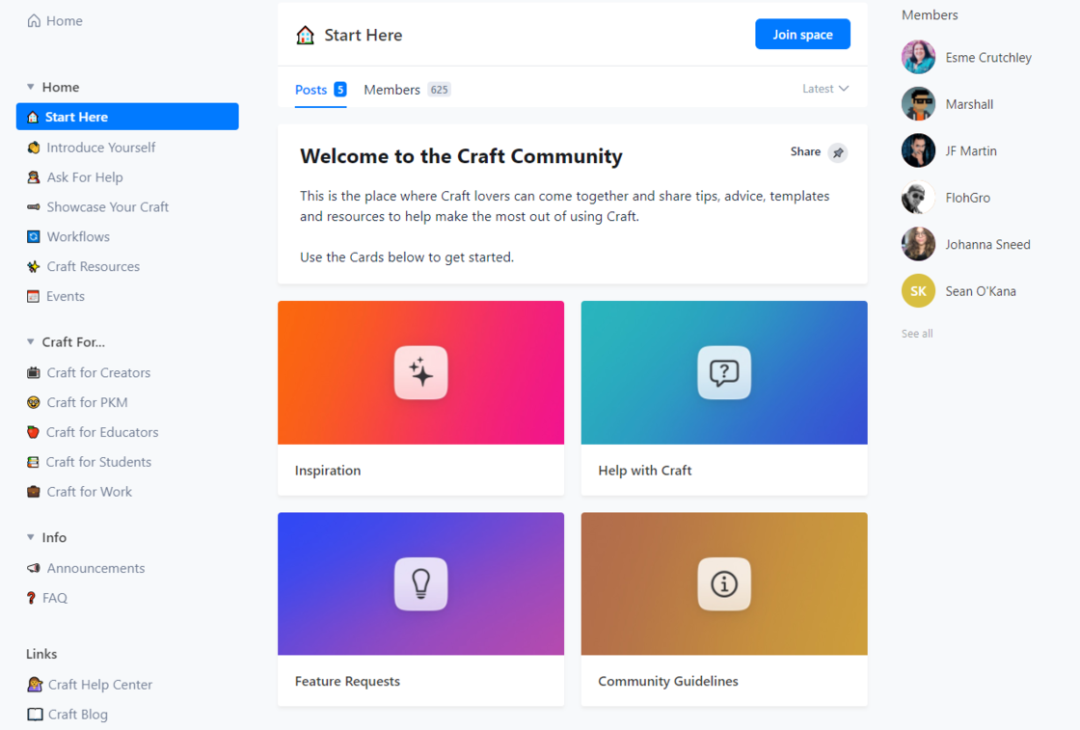Viewport: 1080px width, 730px height.
Task: Go to Announcements in sidebar
Action: 96,568
